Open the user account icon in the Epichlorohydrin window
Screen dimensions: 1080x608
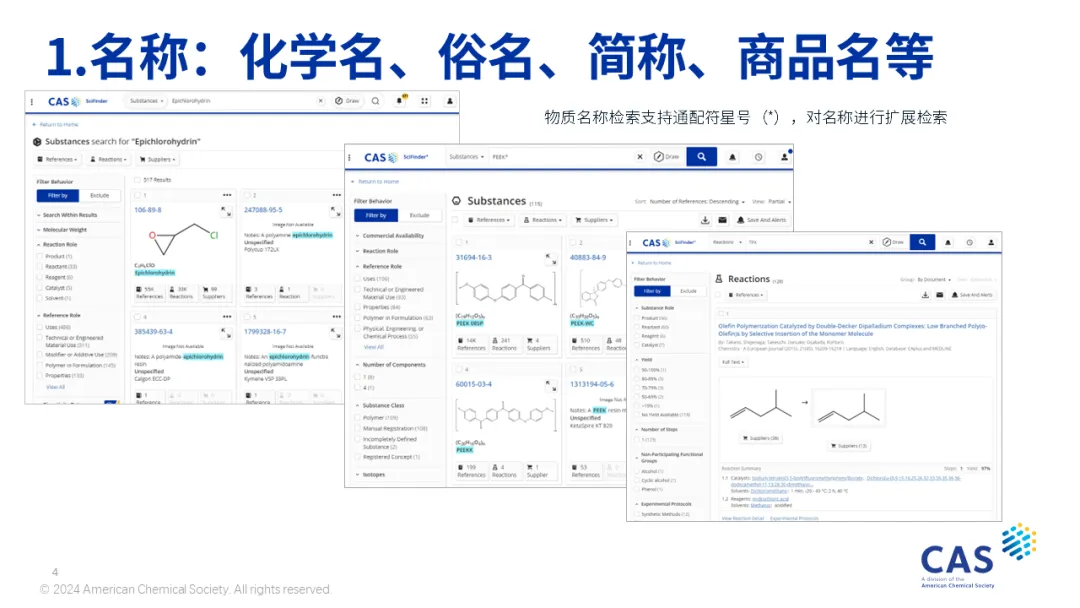coord(450,101)
